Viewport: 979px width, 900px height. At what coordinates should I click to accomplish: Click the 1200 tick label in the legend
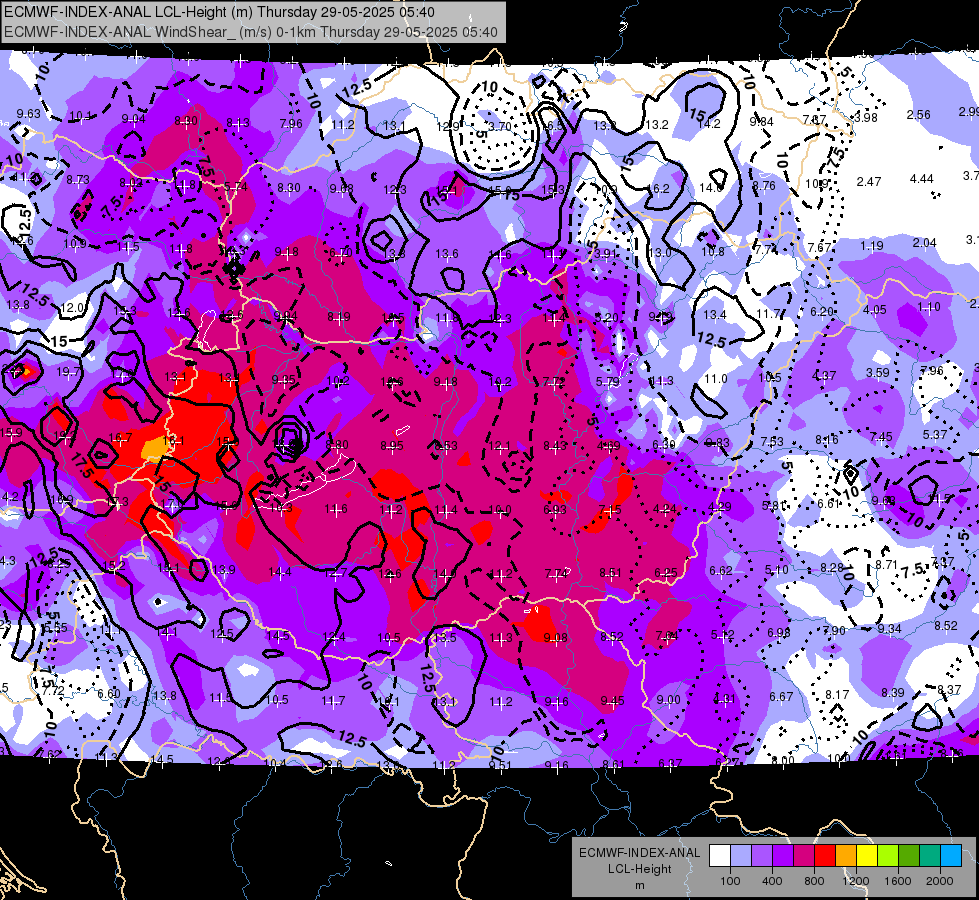click(x=855, y=881)
